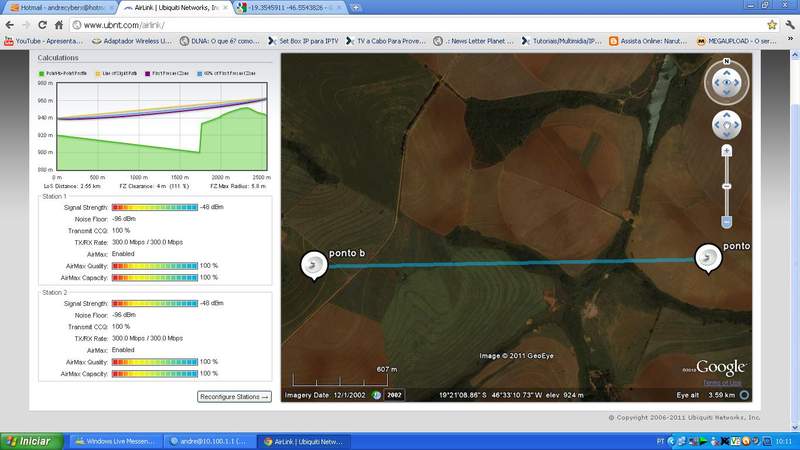This screenshot has height=450, width=800.
Task: Click the 2002 imagery year button
Action: [x=394, y=395]
